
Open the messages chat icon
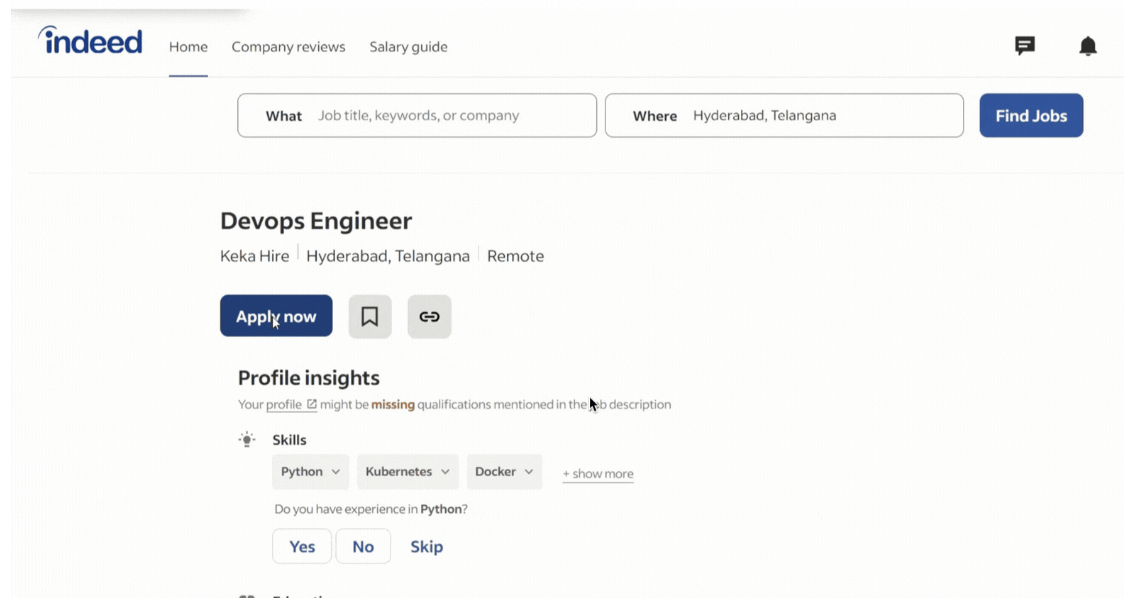(x=1025, y=46)
